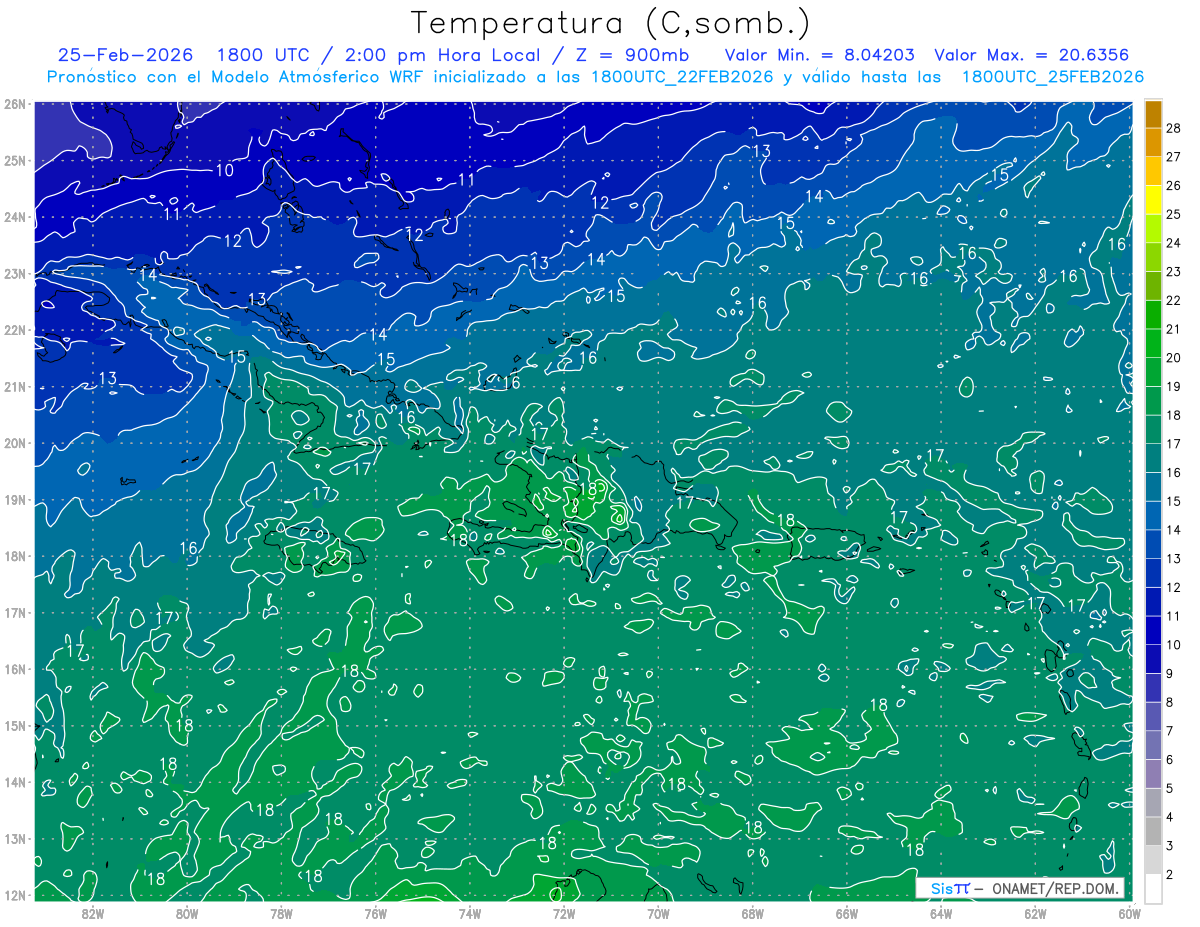Click the "1800UTC_22FEB2026" initialization time
Screen dimensions: 1200x927
pos(682,76)
